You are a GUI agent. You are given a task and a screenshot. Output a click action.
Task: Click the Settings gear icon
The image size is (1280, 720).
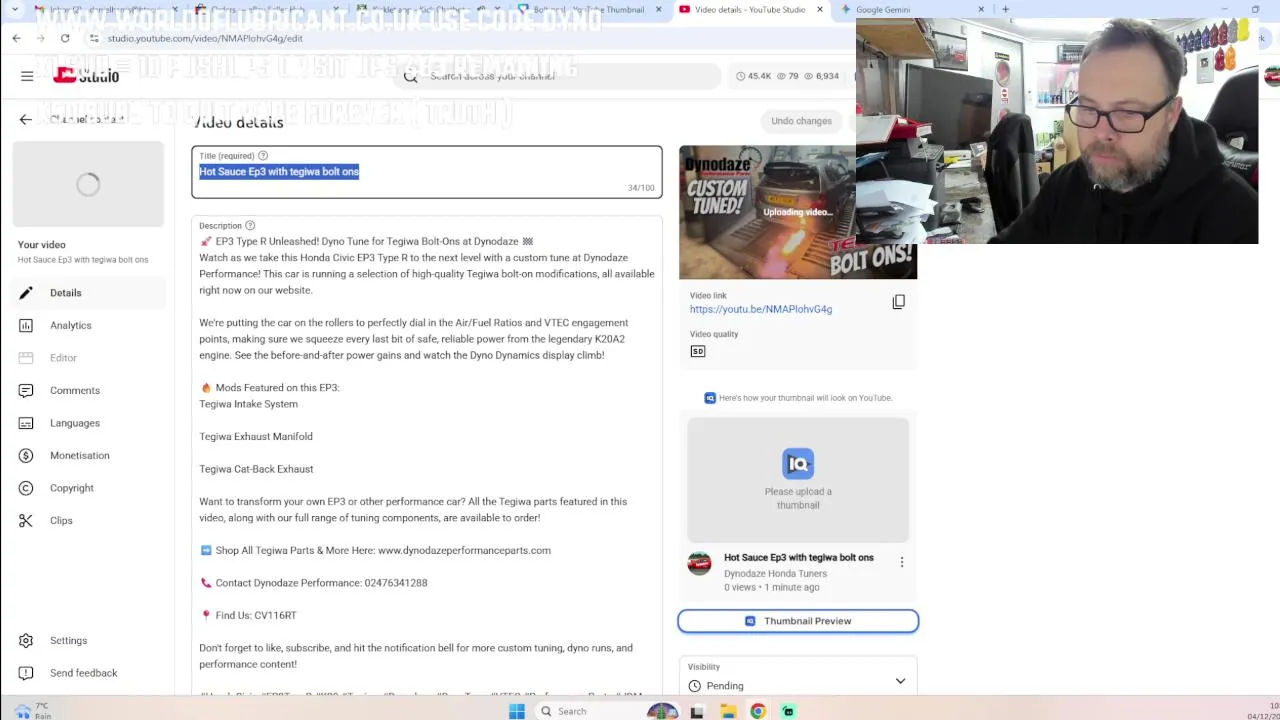26,641
